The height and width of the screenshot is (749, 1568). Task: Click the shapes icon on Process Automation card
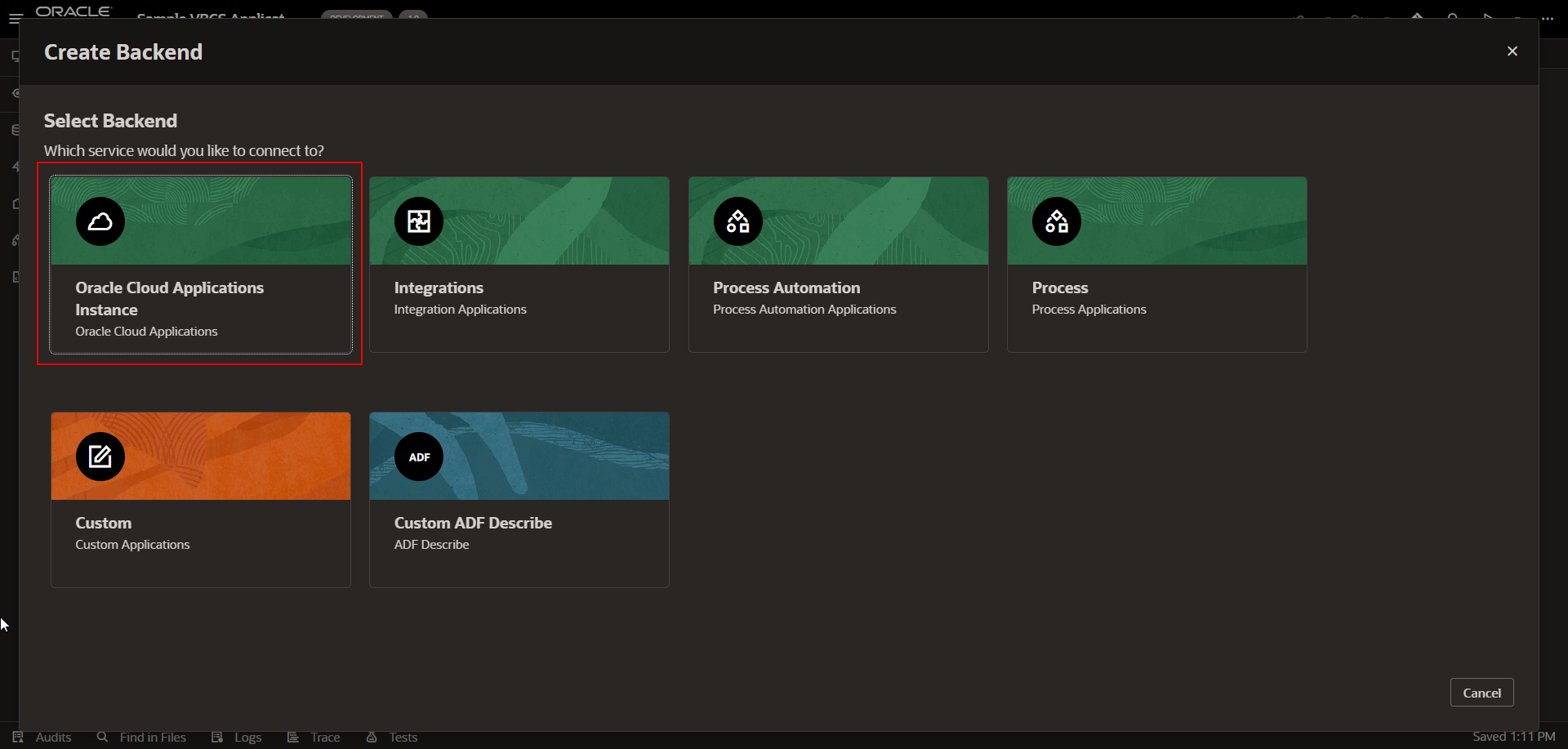[738, 221]
